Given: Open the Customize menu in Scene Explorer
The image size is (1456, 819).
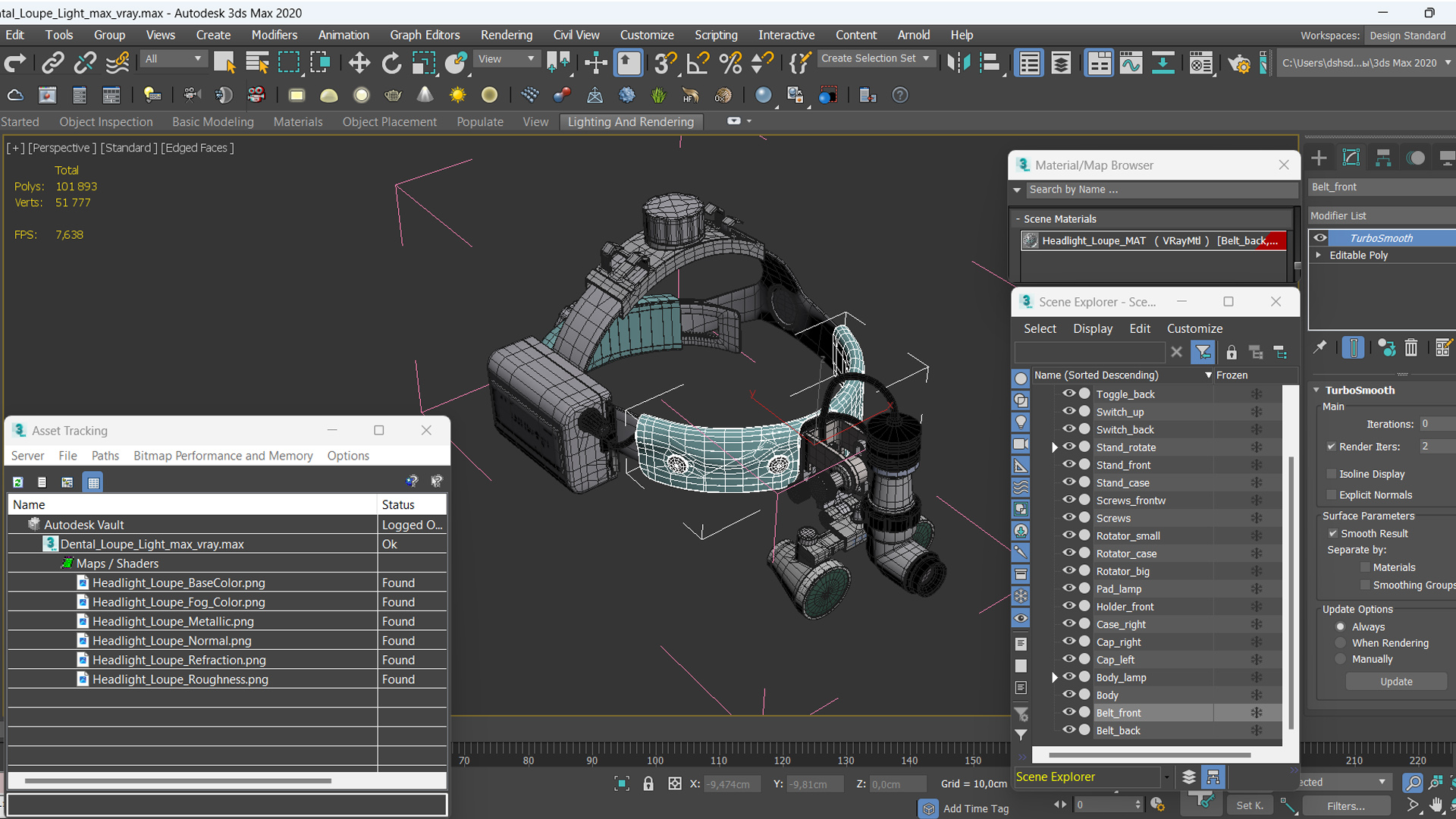Looking at the screenshot, I should pos(1194,328).
